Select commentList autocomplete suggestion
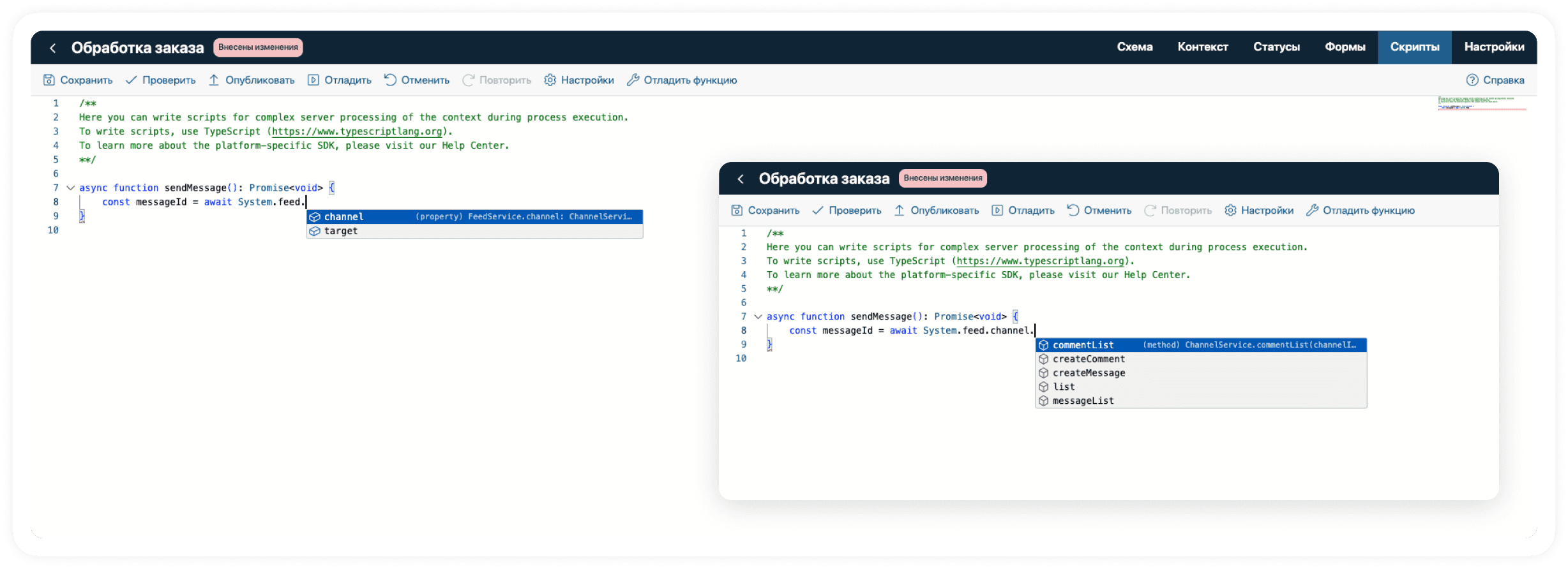Image resolution: width=1568 pixels, height=569 pixels. click(1201, 345)
